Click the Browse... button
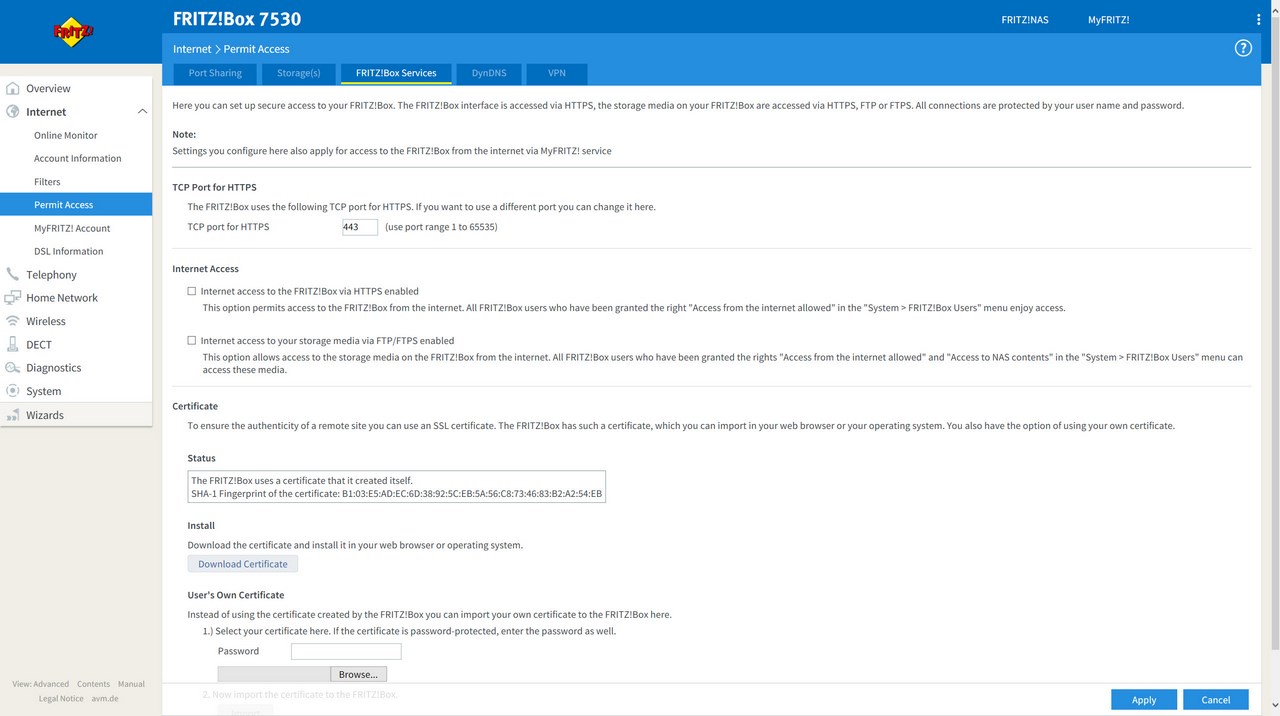The width and height of the screenshot is (1280, 716). click(358, 674)
